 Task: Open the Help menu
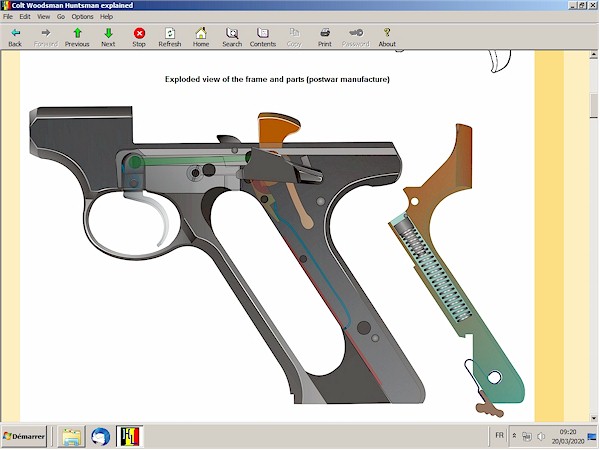[106, 16]
